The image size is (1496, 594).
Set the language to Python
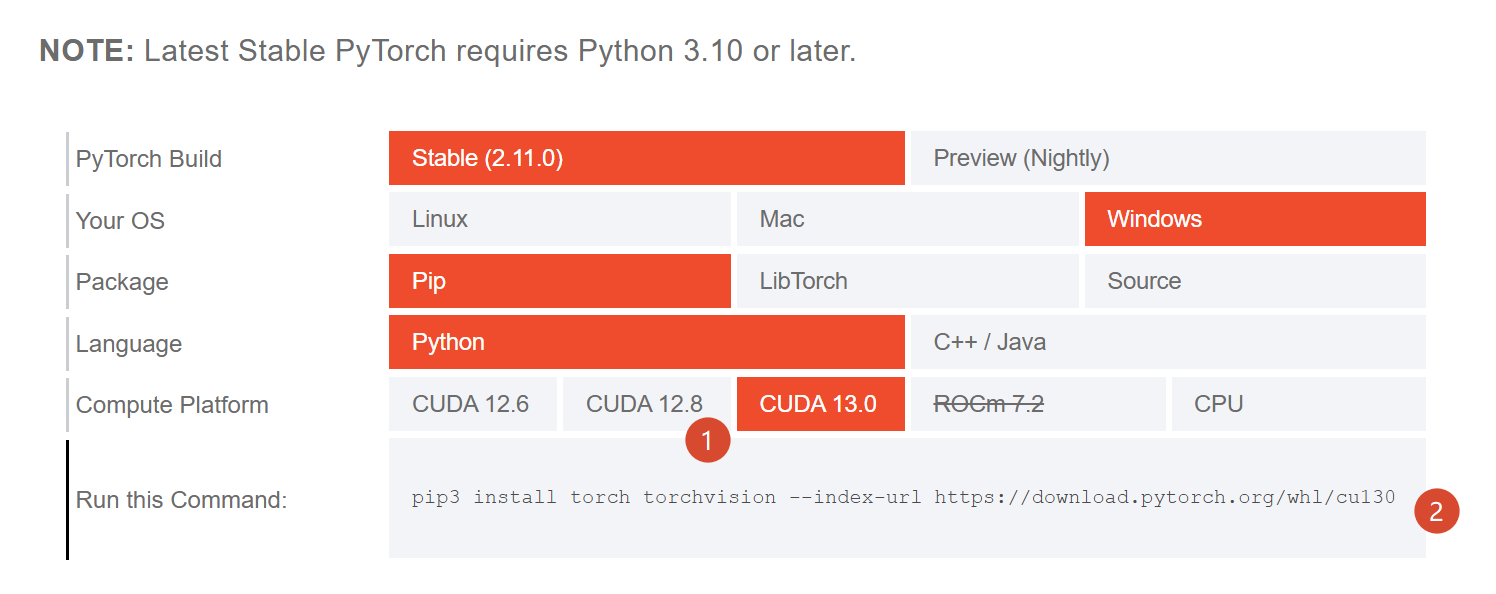click(x=646, y=342)
